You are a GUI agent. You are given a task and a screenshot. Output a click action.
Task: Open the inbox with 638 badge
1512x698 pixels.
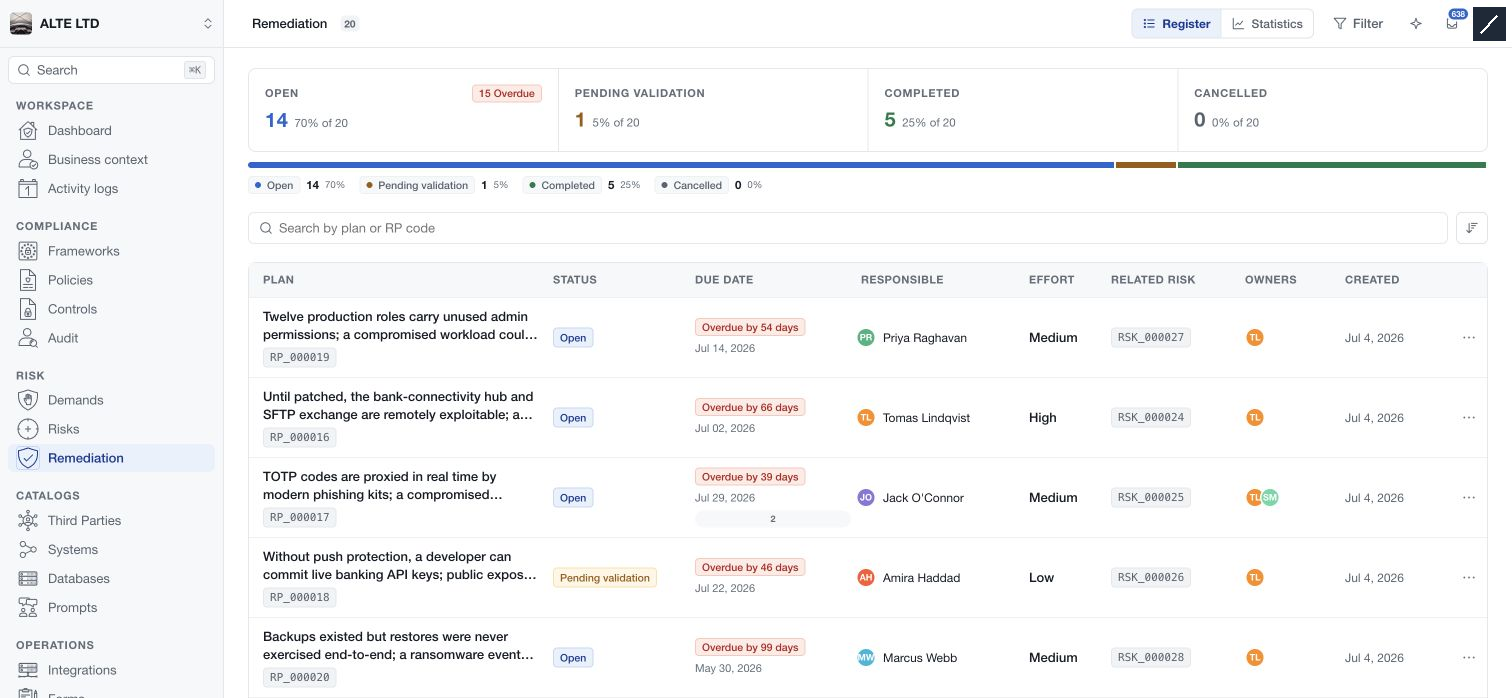[x=1452, y=24]
